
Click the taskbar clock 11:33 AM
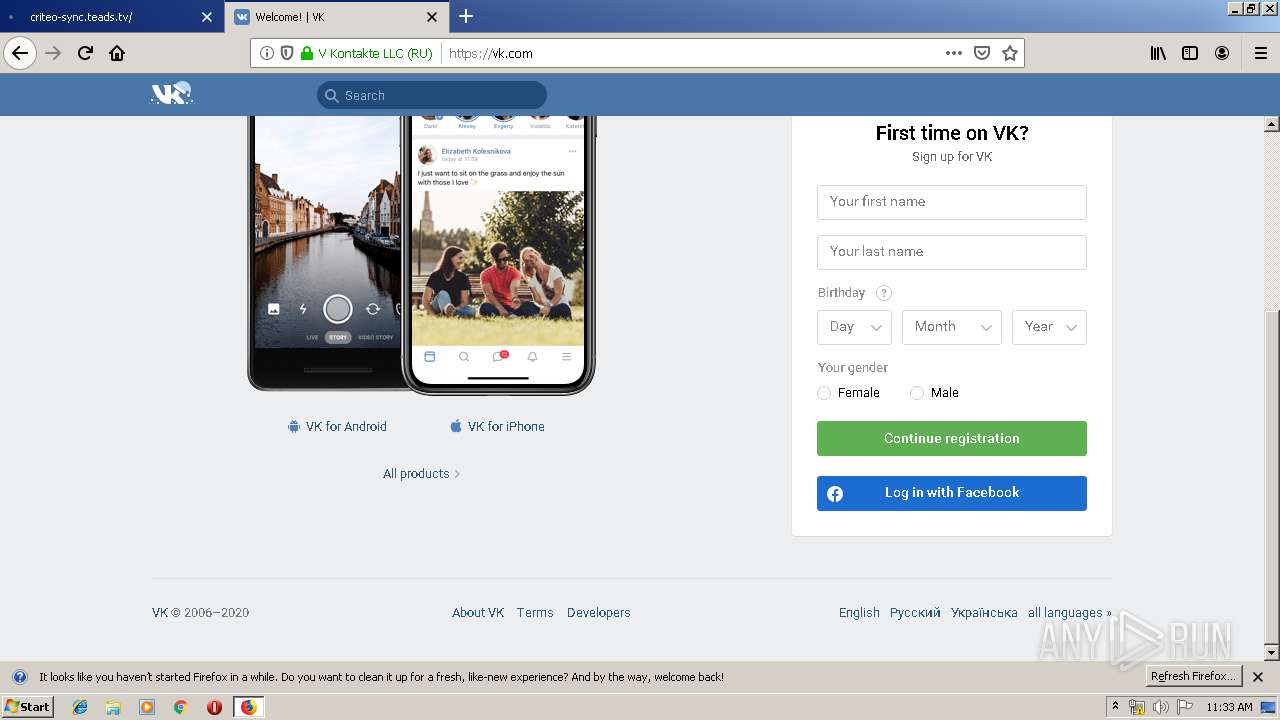click(1229, 707)
